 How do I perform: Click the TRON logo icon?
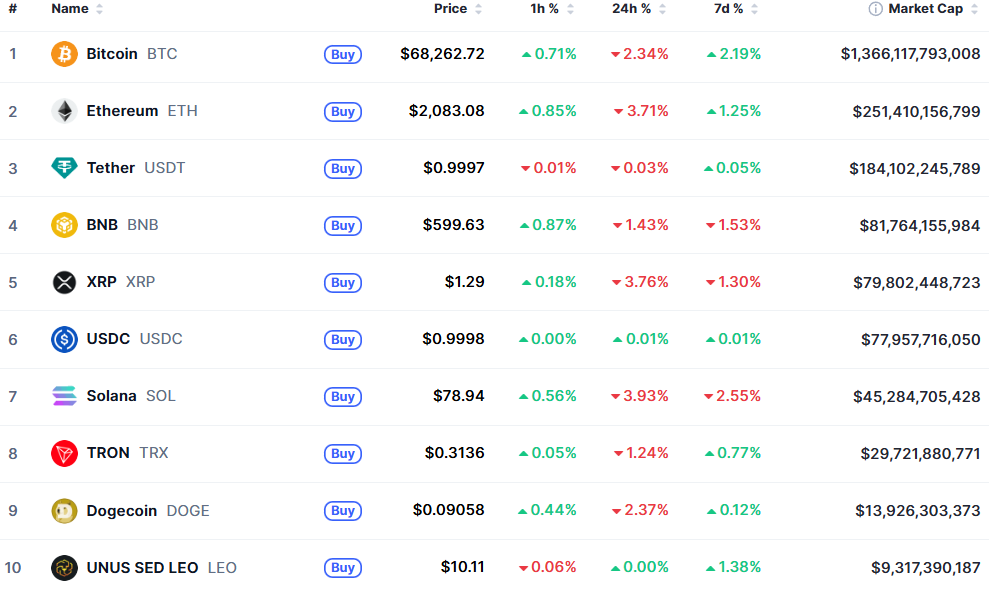coord(64,453)
